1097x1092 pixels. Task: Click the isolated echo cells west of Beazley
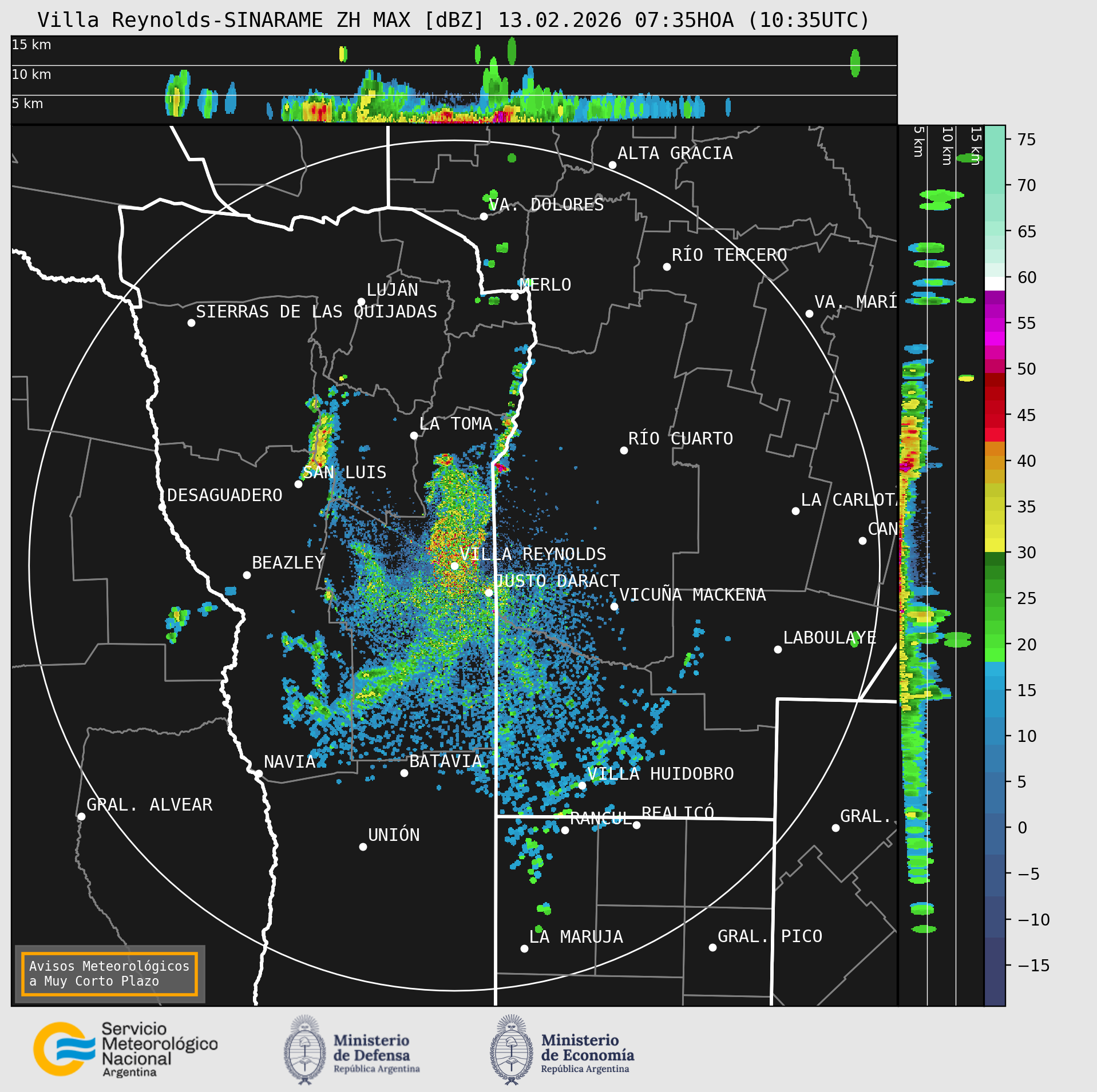[177, 624]
